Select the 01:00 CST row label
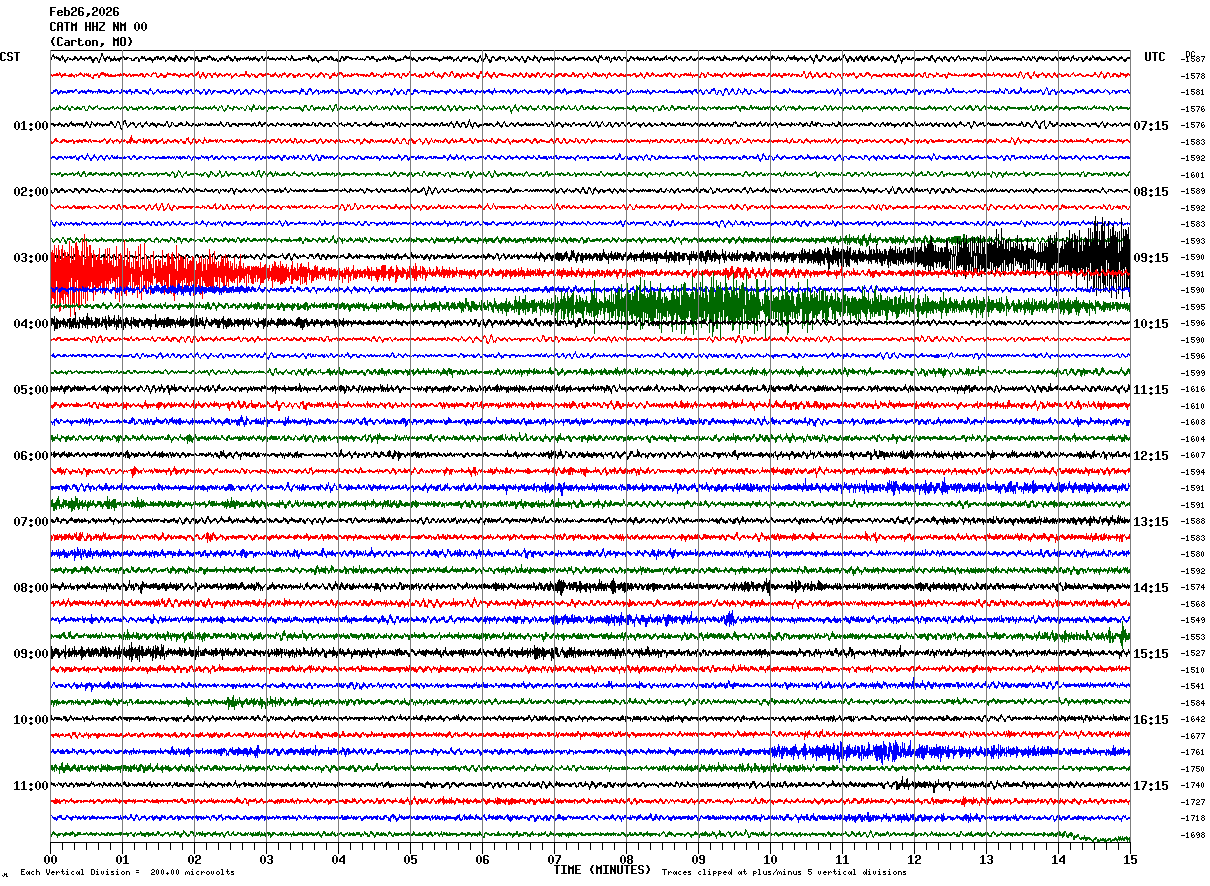This screenshot has width=1210, height=886. tap(31, 126)
